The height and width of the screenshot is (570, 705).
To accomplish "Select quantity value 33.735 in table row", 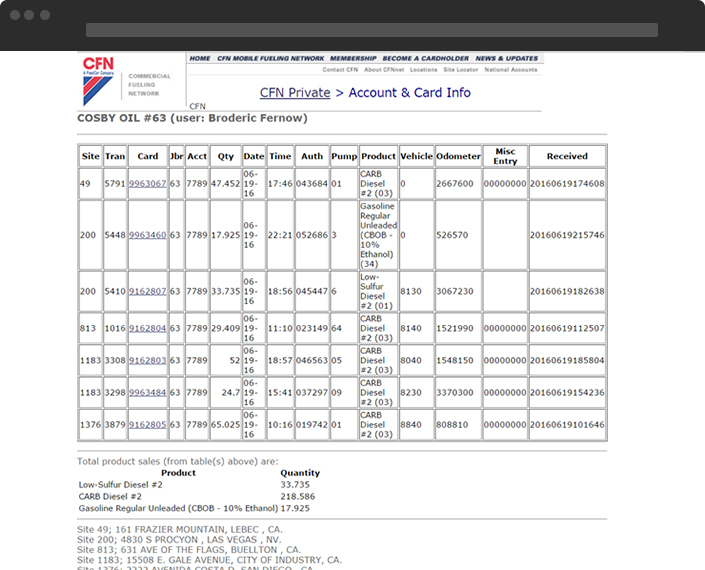I will pos(225,291).
